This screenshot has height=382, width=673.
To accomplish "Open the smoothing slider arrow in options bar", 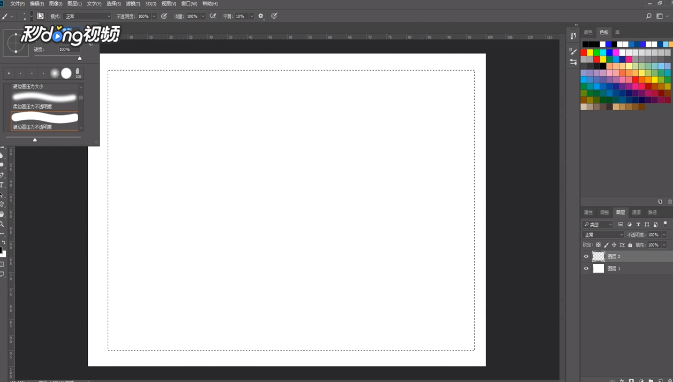I will tap(252, 16).
